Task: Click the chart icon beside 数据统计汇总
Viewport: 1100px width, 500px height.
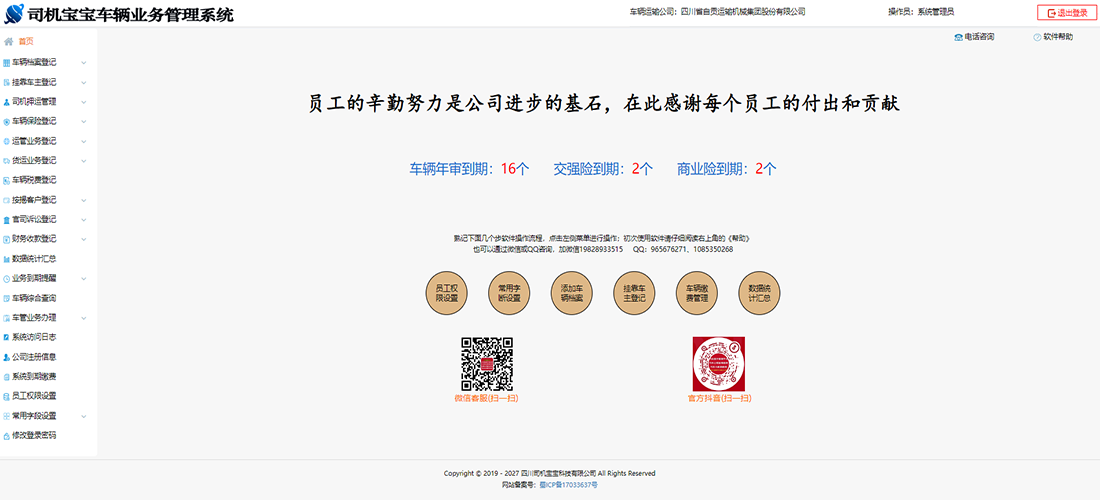Action: [x=6, y=259]
